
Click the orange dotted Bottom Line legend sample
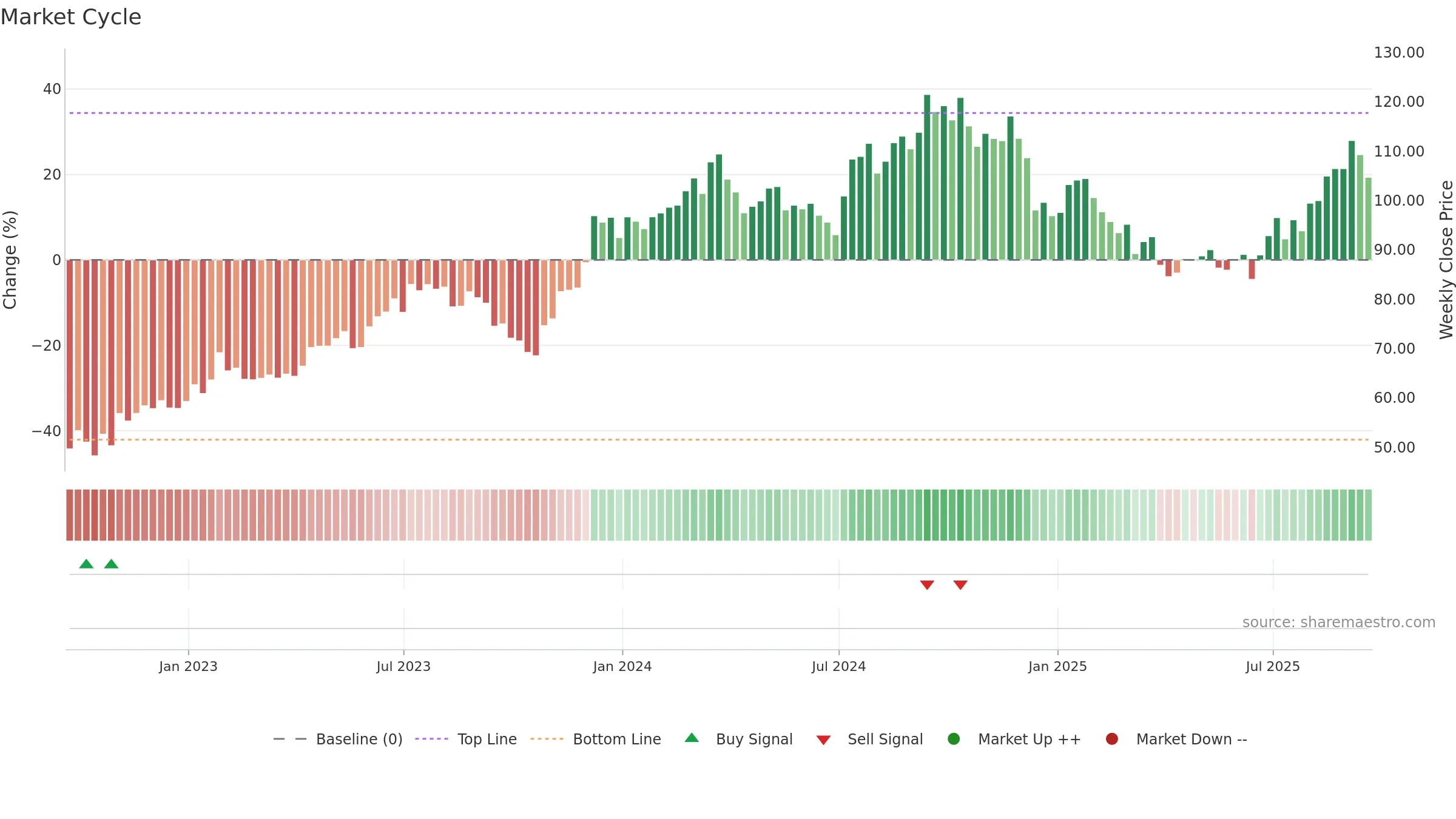point(547,739)
